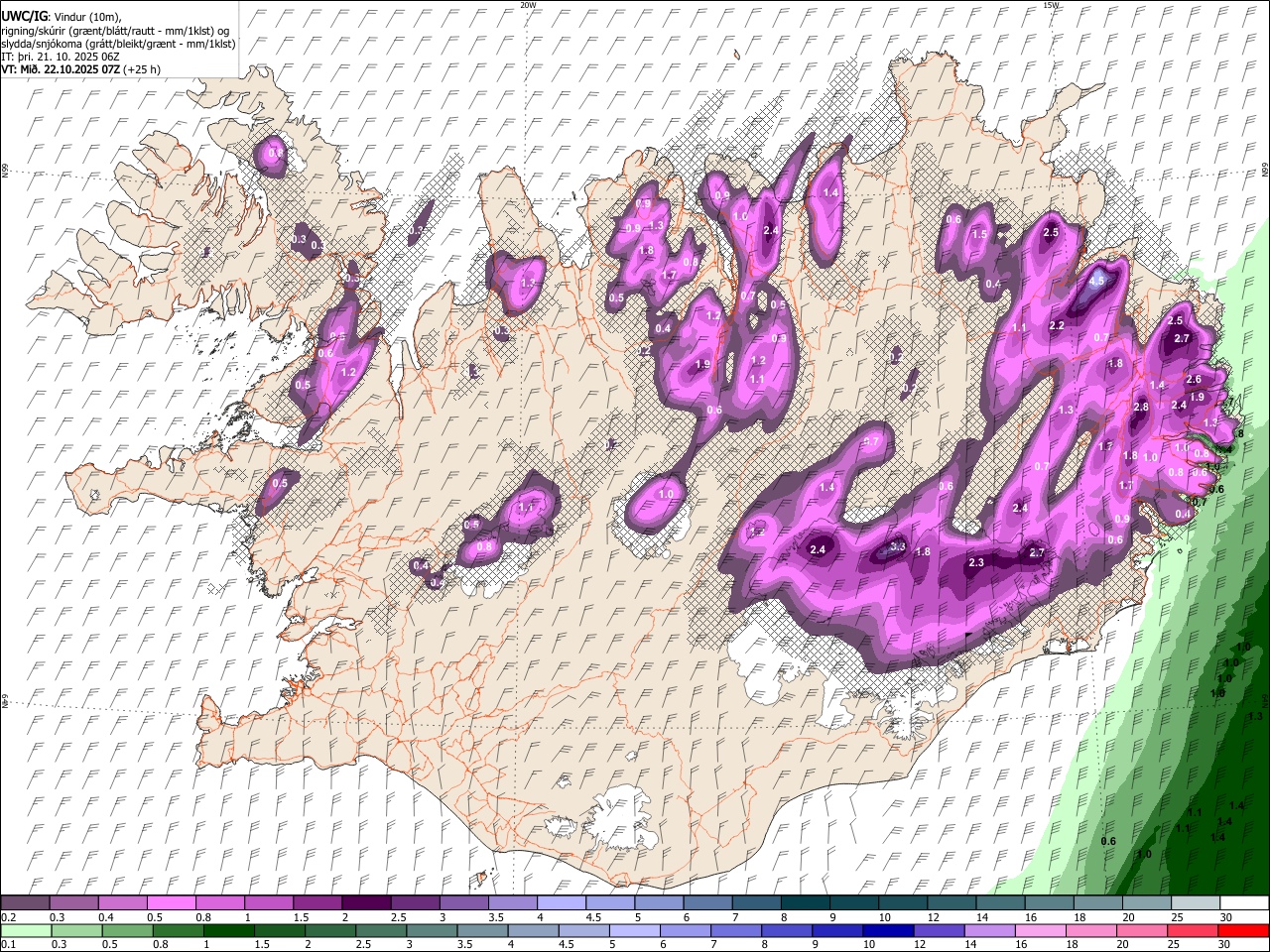The image size is (1270, 952).
Task: Select the 'slydda/snjókoma (grátt/bleikt/grænt - mm/1klst)' line
Action: 118,44
